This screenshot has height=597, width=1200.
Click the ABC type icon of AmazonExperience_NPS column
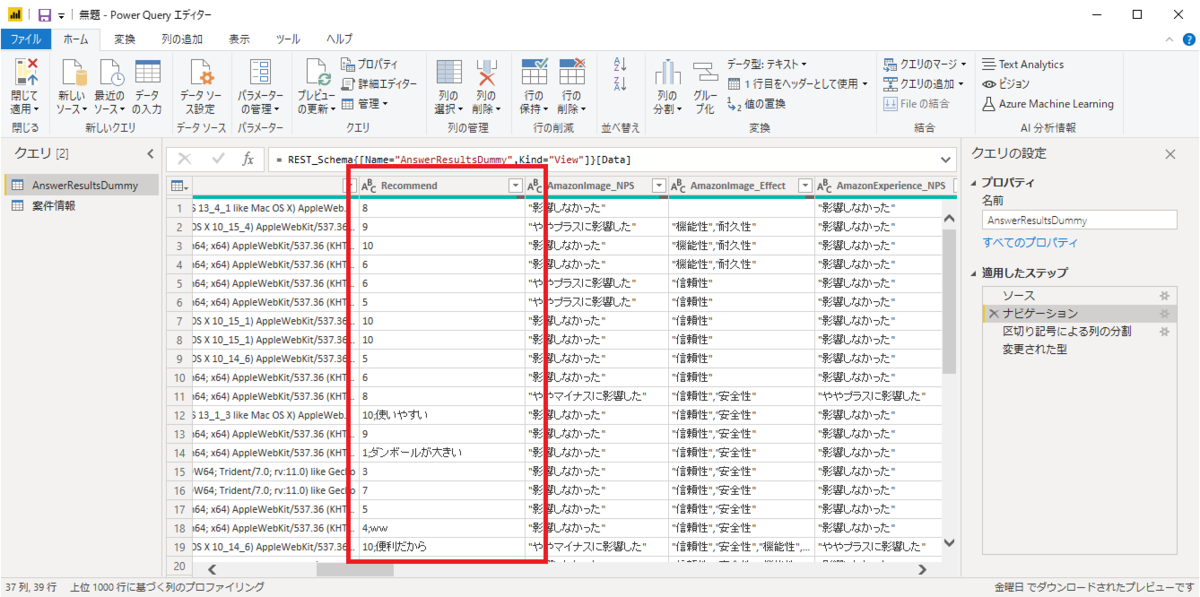pyautogui.click(x=824, y=186)
